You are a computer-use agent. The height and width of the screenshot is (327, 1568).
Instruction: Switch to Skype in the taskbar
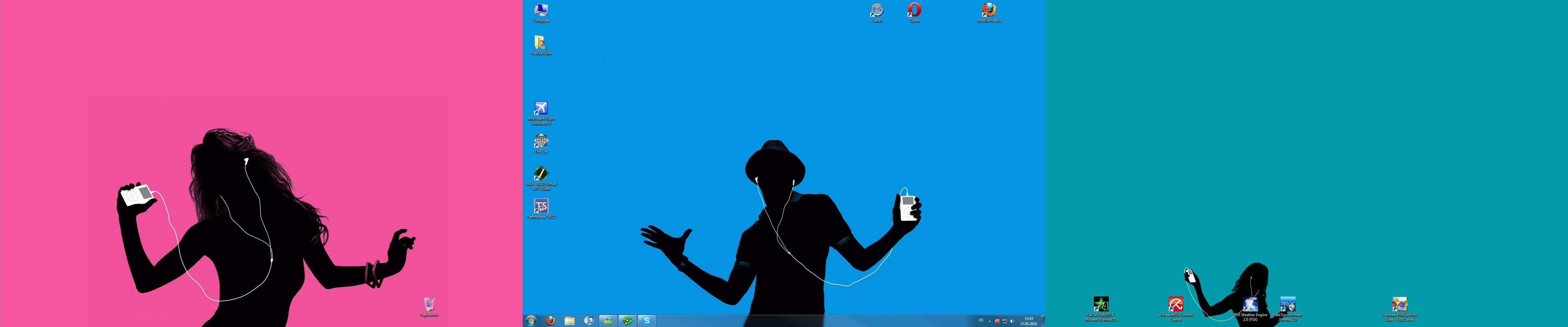pyautogui.click(x=646, y=321)
